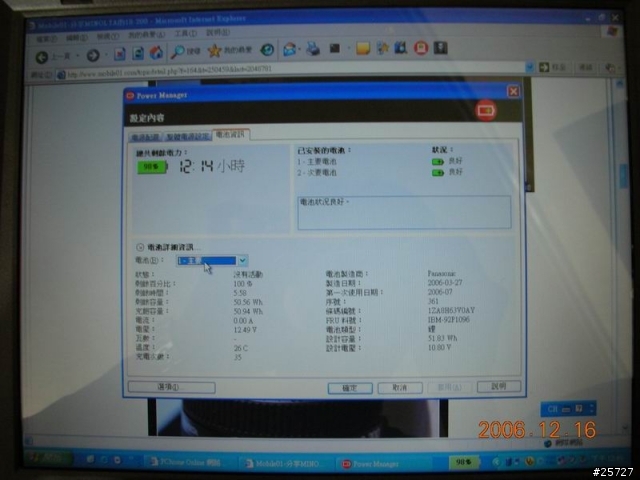Click the 說明 Help button in dialog
The width and height of the screenshot is (640, 480).
coord(499,386)
